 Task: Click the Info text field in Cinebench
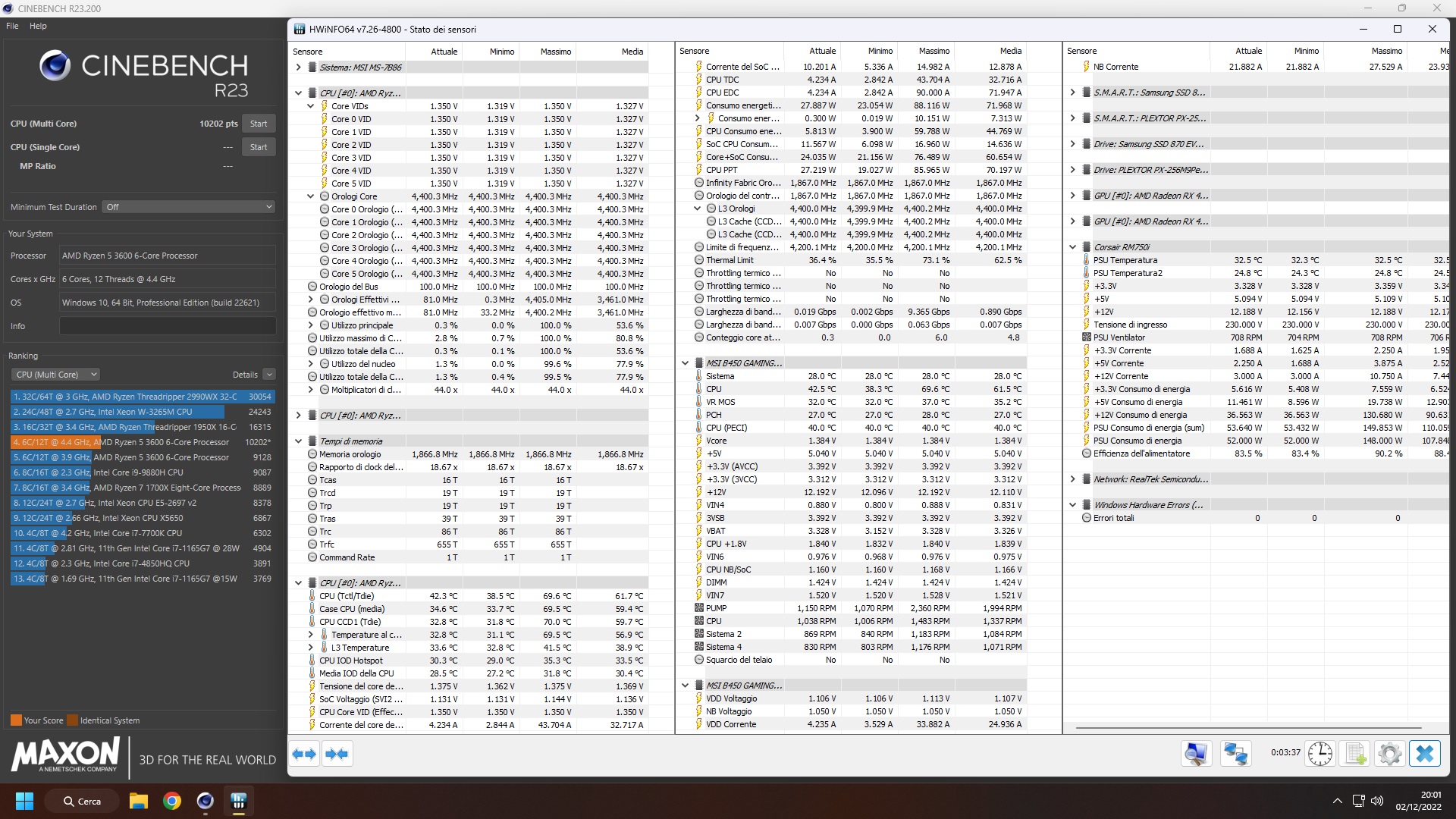point(168,326)
